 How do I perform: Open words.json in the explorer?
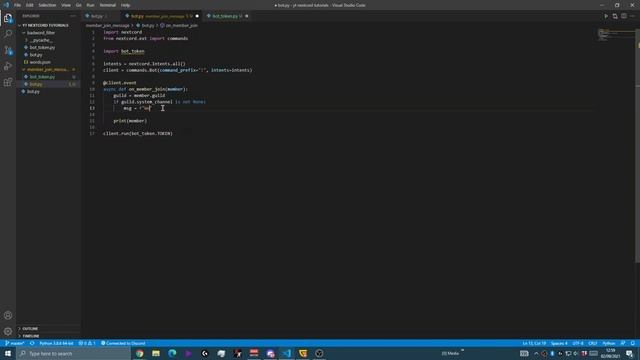point(40,62)
